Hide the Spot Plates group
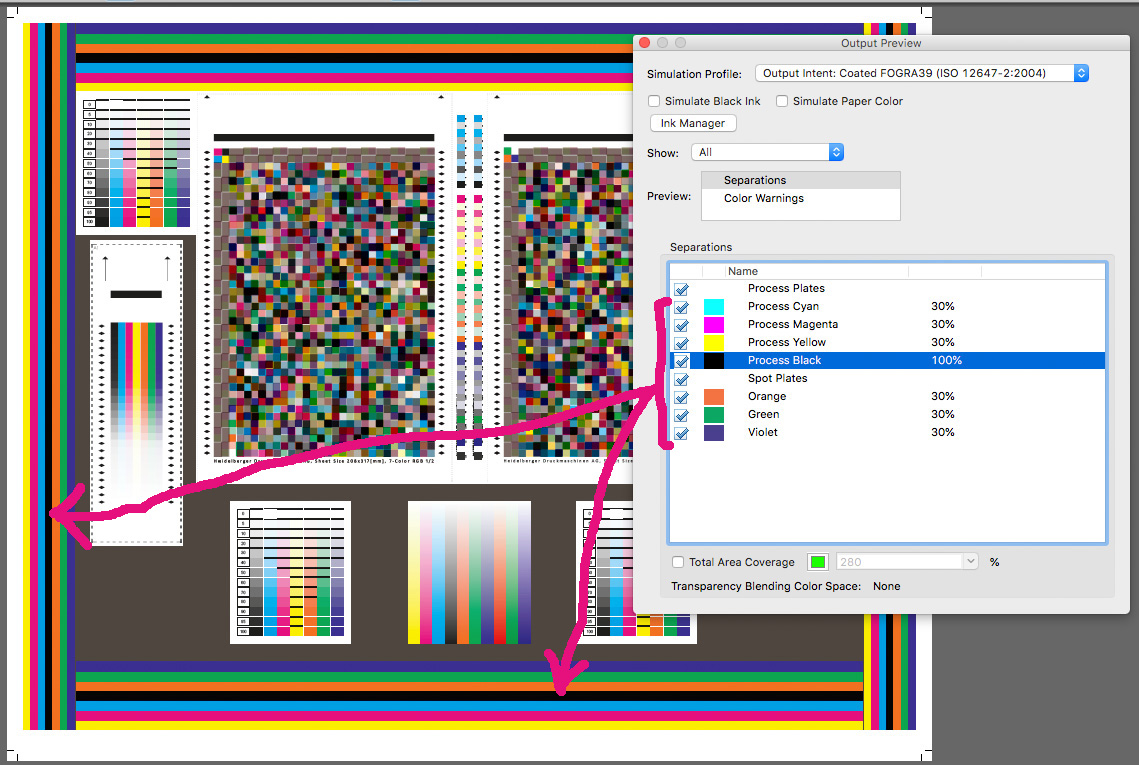The height and width of the screenshot is (765, 1139). point(681,379)
